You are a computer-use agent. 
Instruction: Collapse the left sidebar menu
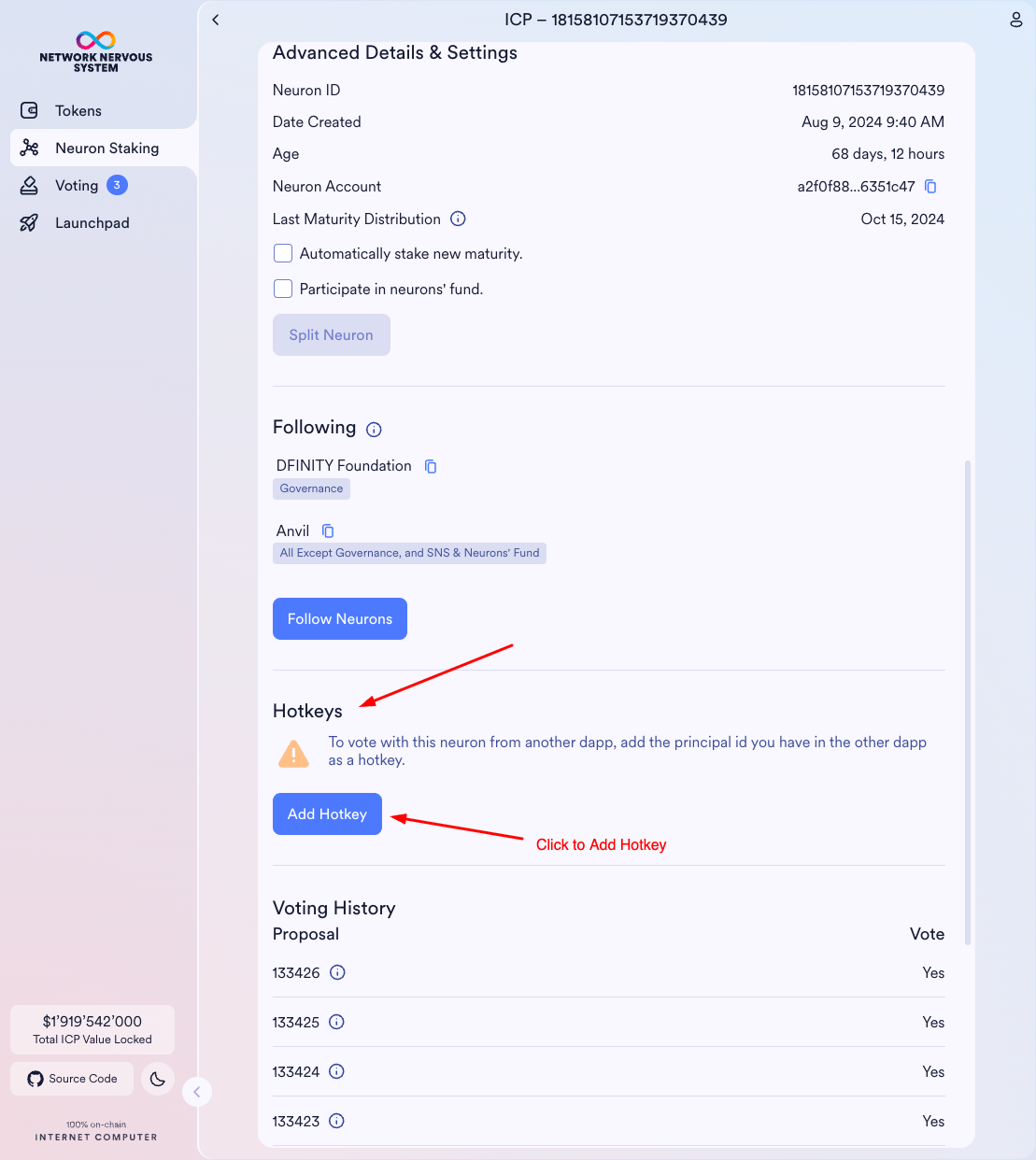[x=196, y=1092]
